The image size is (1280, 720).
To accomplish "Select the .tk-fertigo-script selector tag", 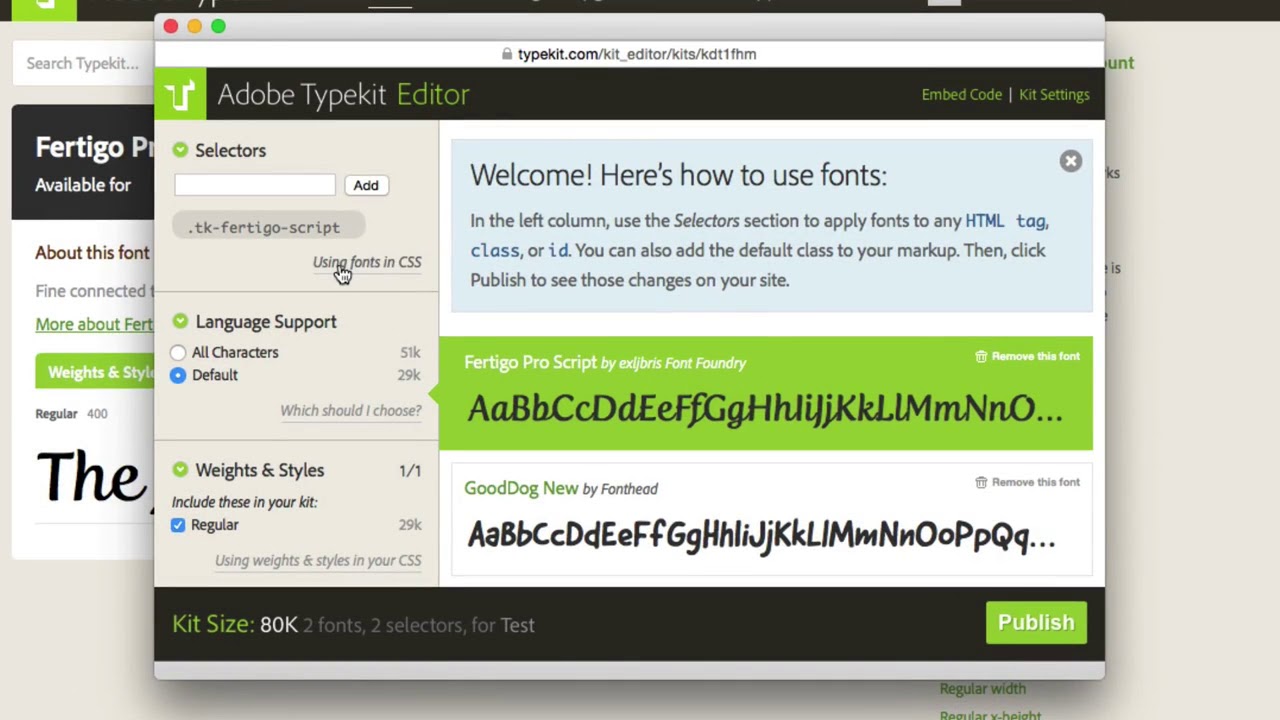I will coord(268,227).
